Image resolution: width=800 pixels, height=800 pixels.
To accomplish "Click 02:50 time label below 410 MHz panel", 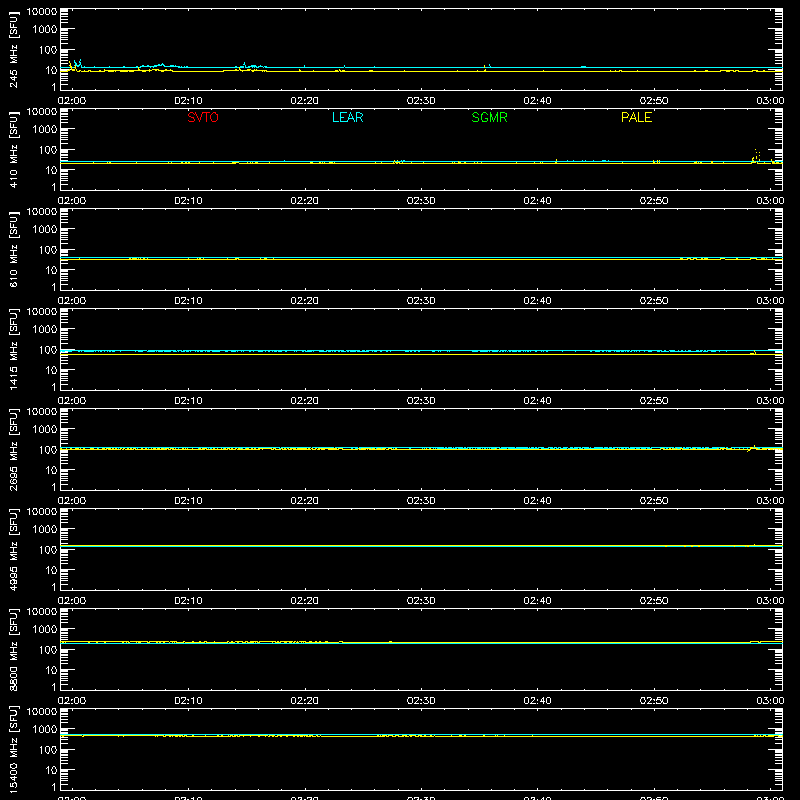I will [x=654, y=201].
